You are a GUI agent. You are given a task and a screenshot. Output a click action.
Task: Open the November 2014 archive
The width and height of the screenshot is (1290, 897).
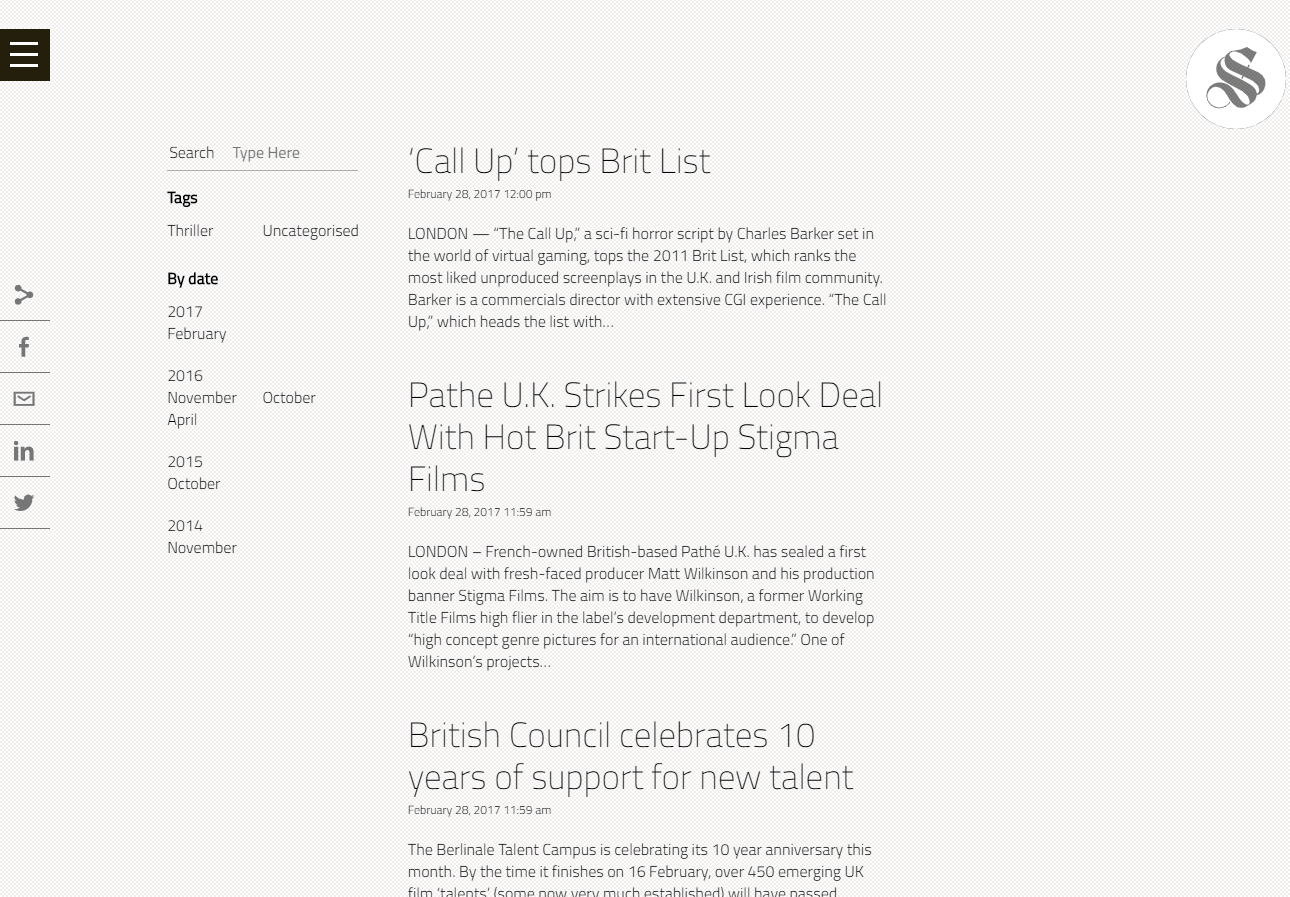(202, 548)
